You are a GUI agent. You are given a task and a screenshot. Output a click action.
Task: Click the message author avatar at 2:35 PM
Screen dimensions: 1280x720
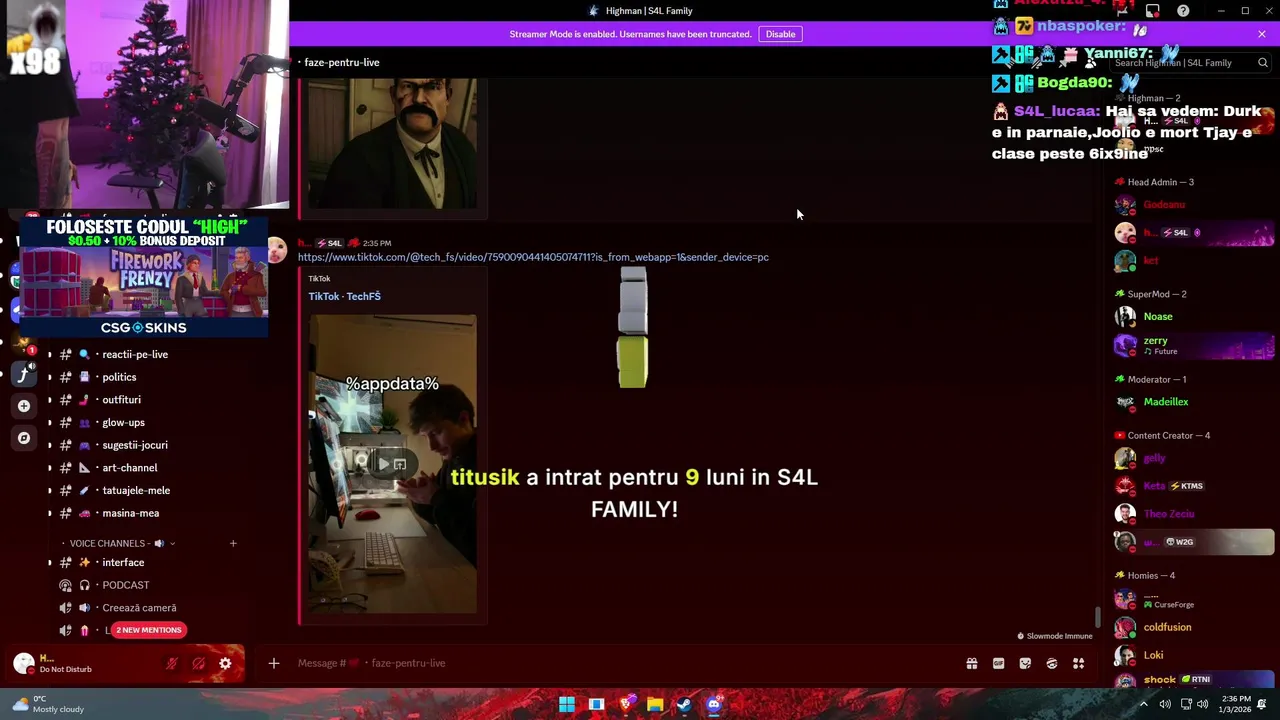(277, 250)
